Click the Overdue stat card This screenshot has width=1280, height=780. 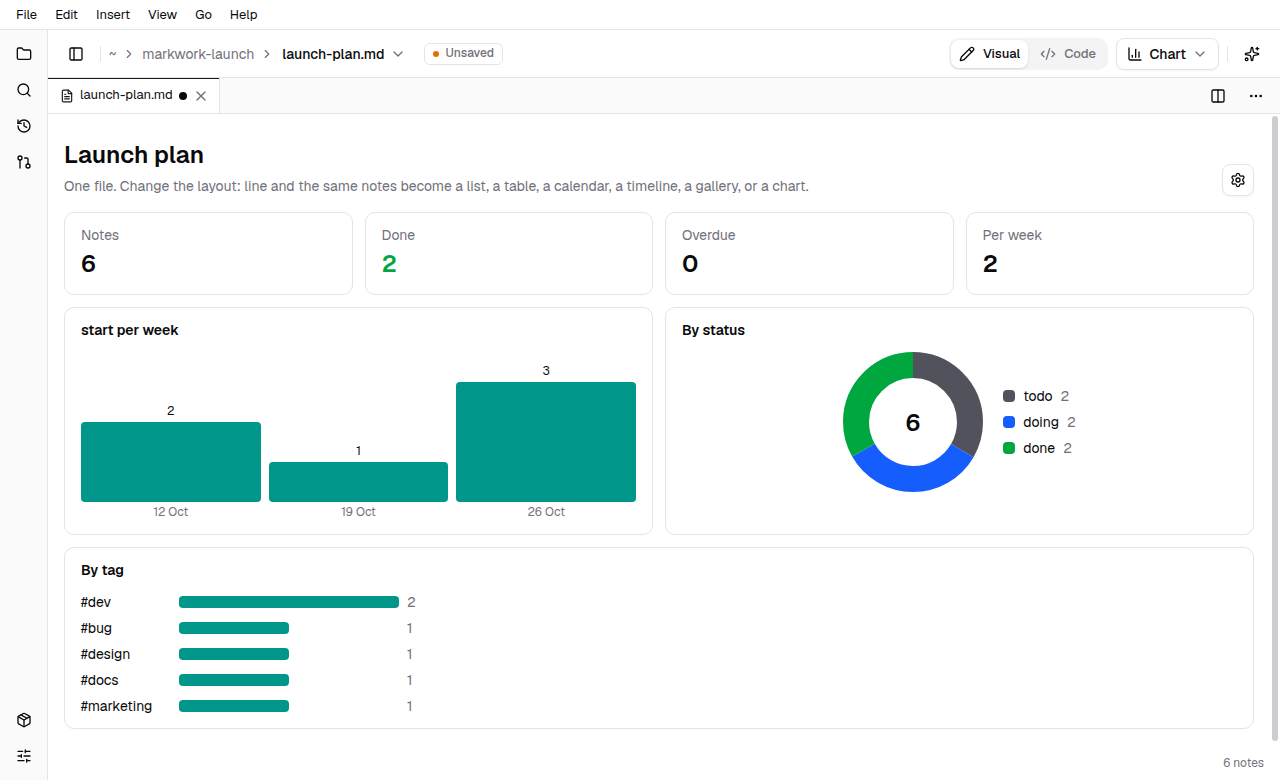(809, 253)
